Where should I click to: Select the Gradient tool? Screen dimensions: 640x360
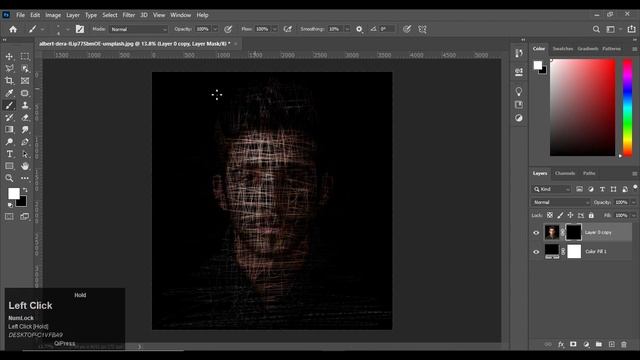tap(9, 129)
